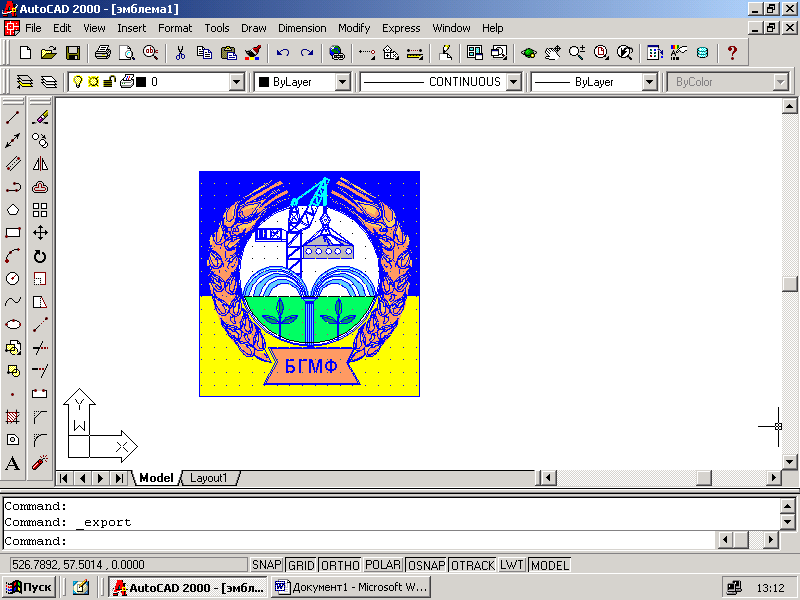Select the Mirror modify tool

40,163
